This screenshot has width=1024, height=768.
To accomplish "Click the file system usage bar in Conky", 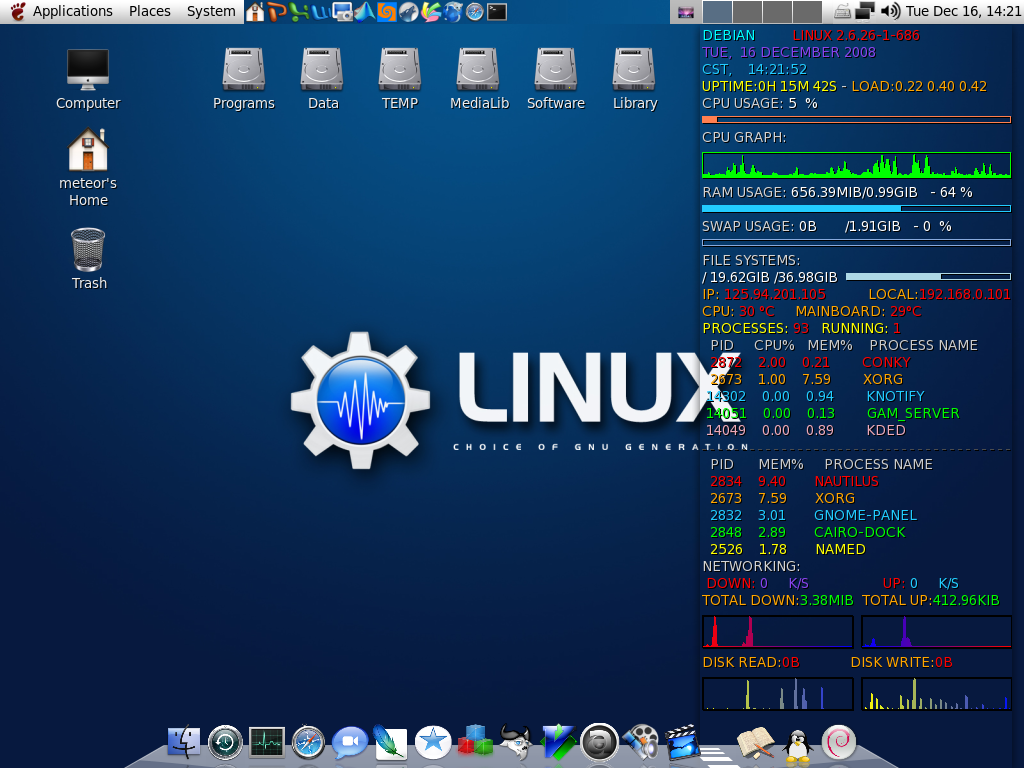I will (x=928, y=277).
